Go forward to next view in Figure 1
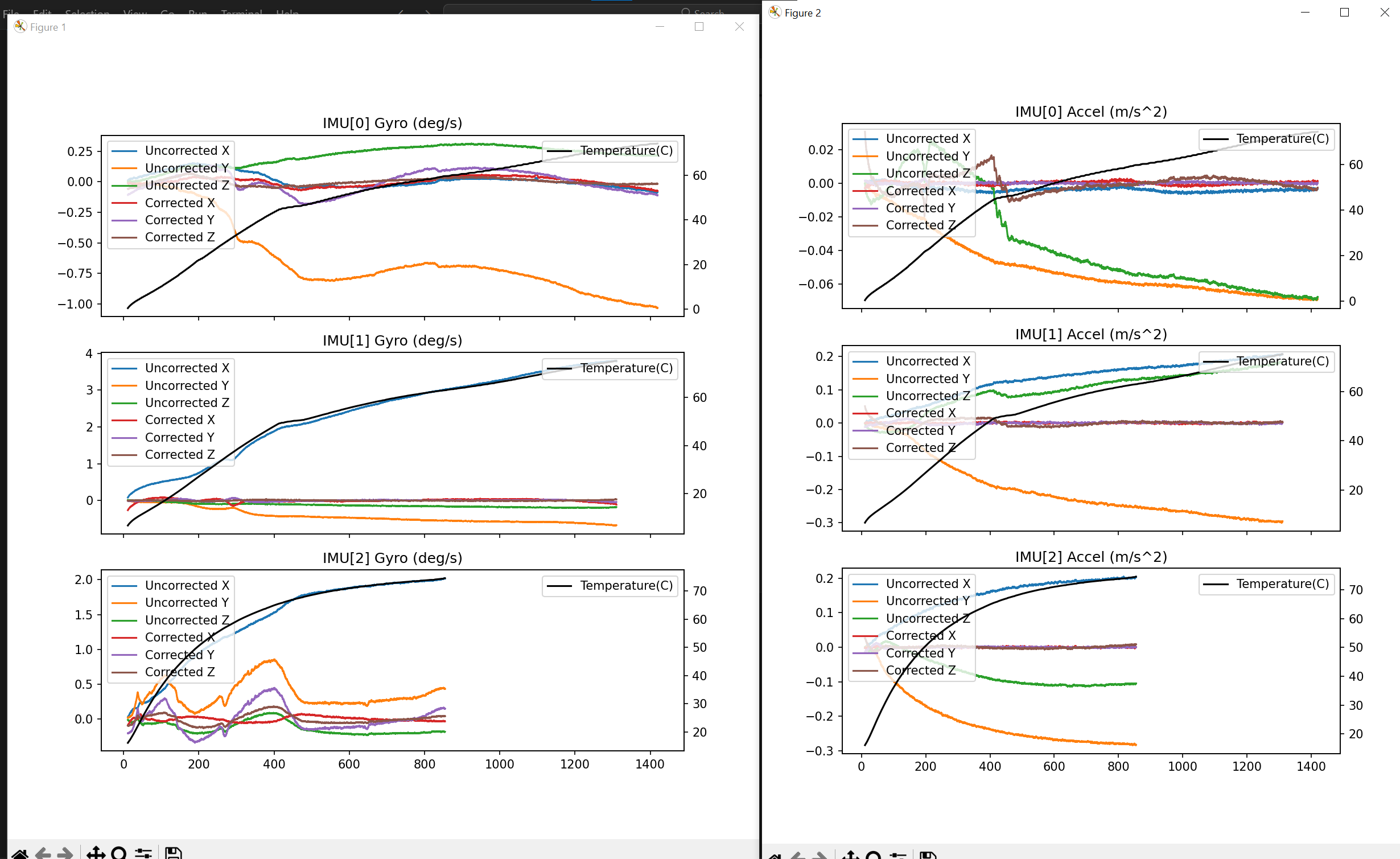 click(65, 854)
